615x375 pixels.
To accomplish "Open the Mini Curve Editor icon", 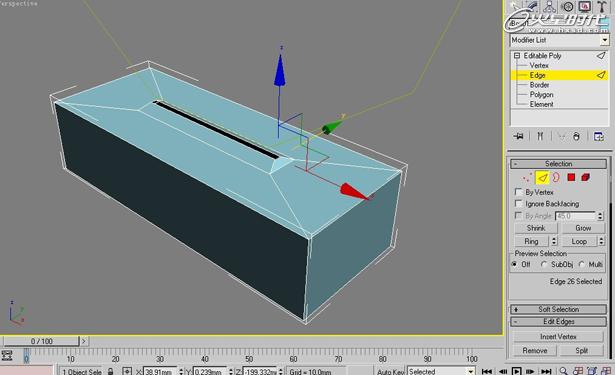I will tap(7, 355).
